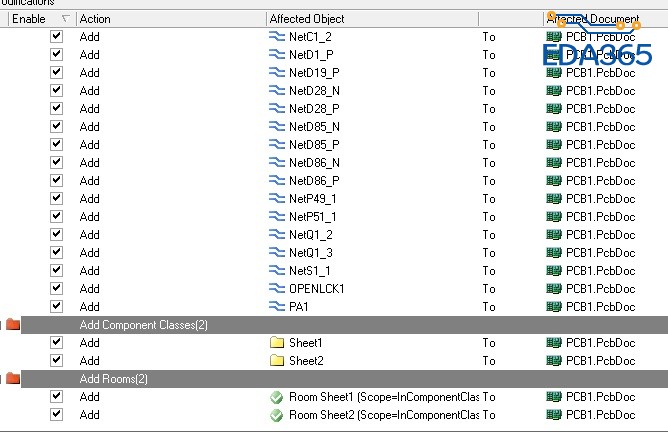Toggle the checkbox for Room Sheet1
This screenshot has height=432, width=668.
point(56,396)
